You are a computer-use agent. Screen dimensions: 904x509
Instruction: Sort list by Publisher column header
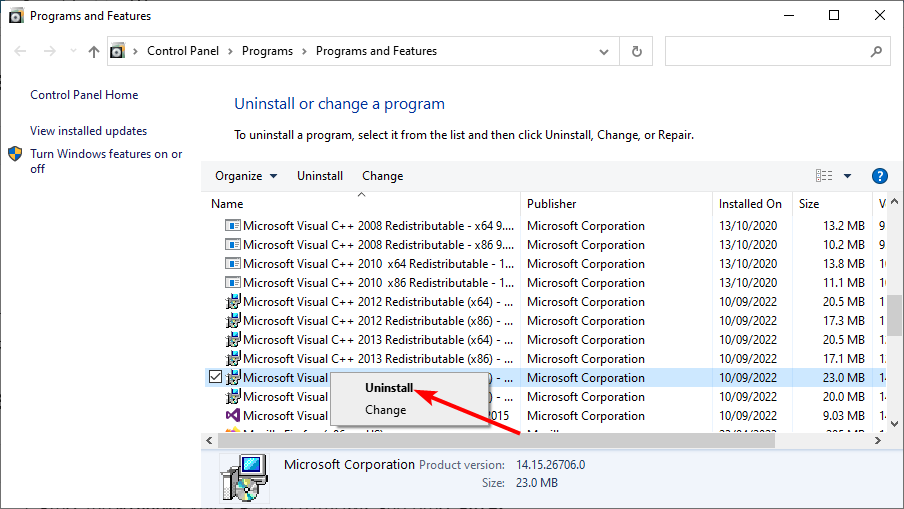point(551,203)
